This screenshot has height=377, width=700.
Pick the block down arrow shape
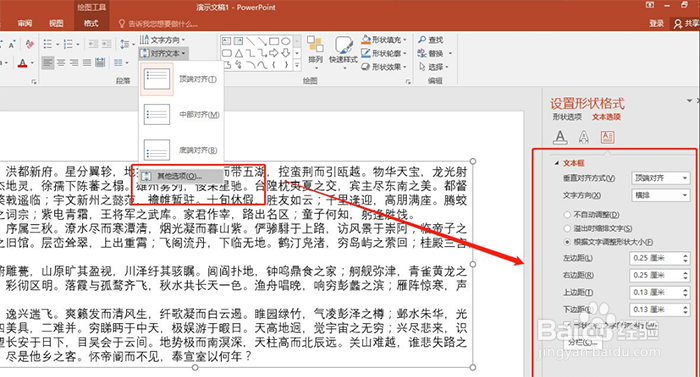point(285,53)
